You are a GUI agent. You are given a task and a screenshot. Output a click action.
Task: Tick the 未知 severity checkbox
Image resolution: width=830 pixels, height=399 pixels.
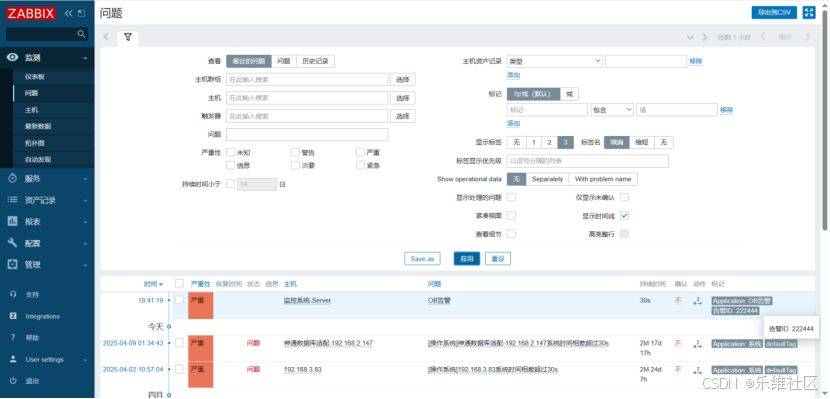[x=230, y=152]
